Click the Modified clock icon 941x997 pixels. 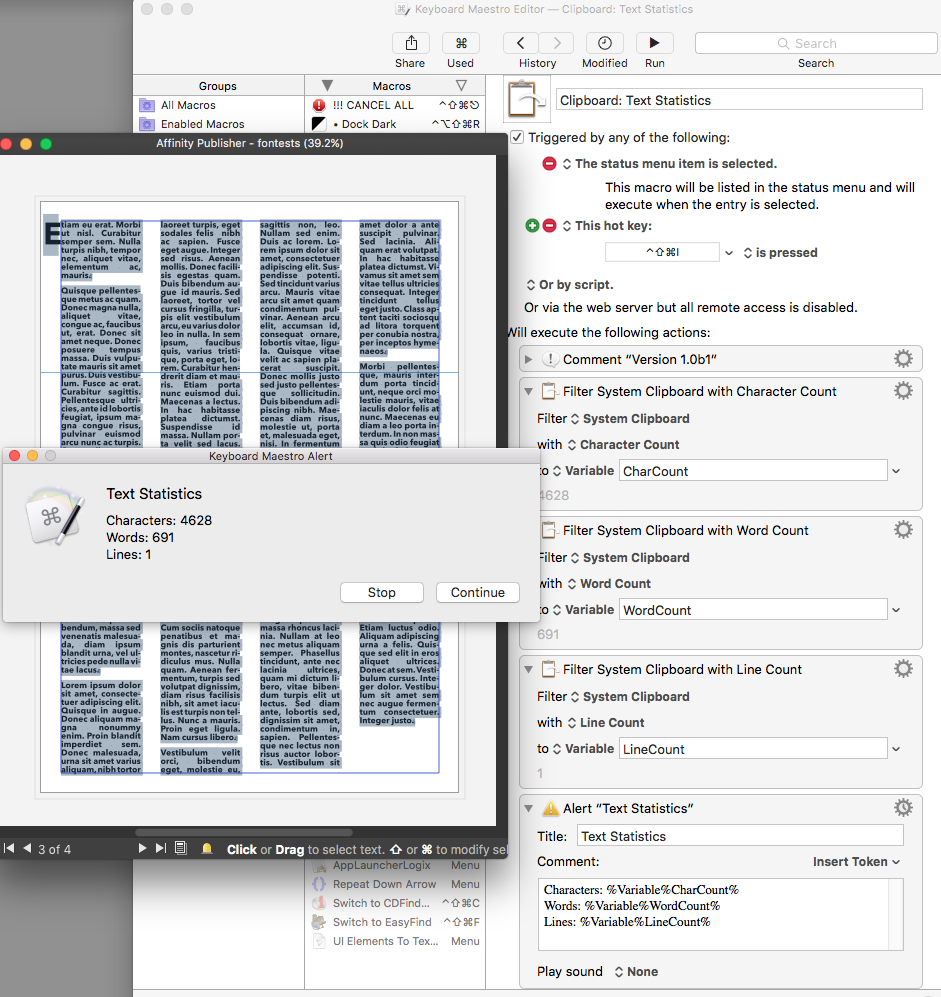coord(605,43)
